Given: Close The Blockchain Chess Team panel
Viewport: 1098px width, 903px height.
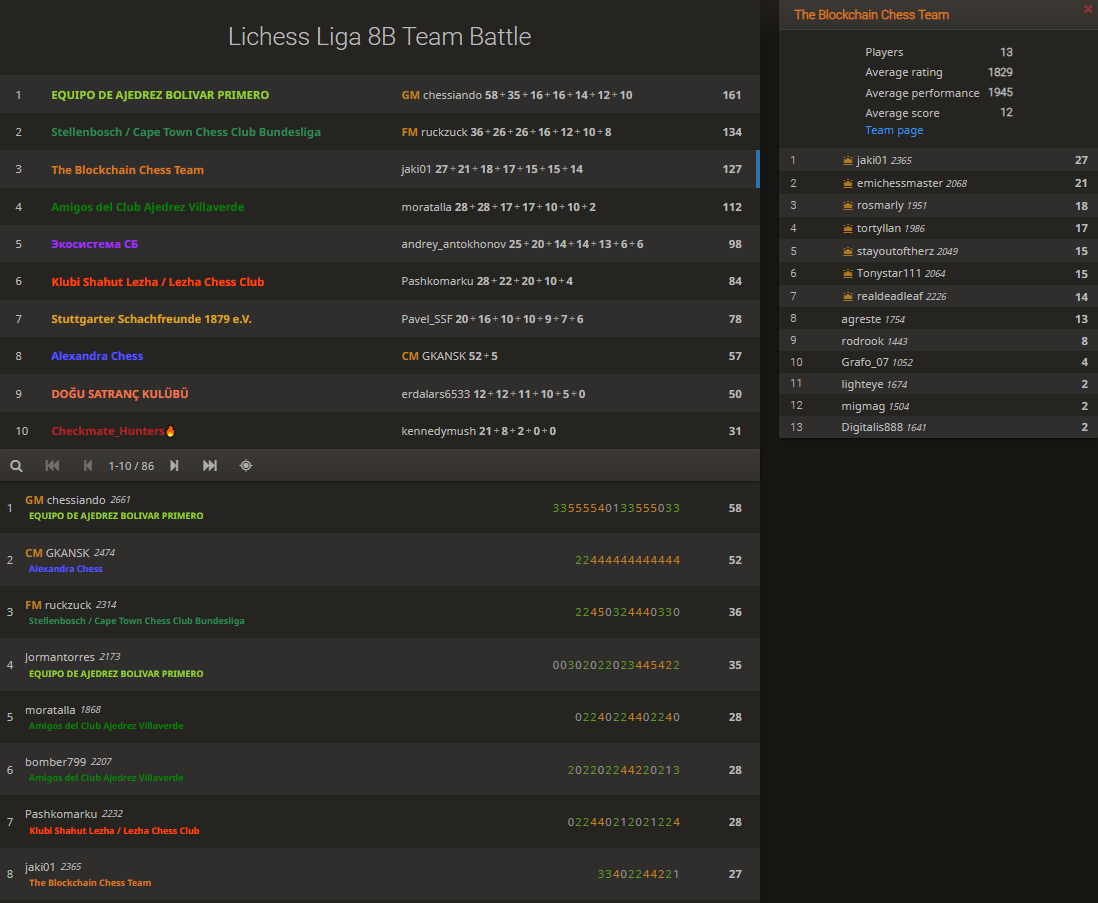Looking at the screenshot, I should tap(1087, 9).
